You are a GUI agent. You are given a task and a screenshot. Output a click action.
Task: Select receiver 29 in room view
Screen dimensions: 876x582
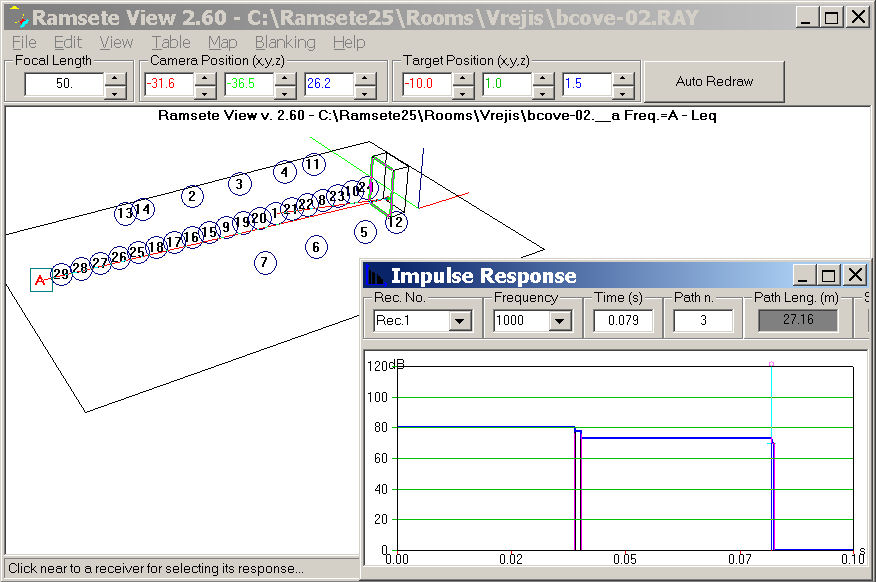click(x=61, y=274)
